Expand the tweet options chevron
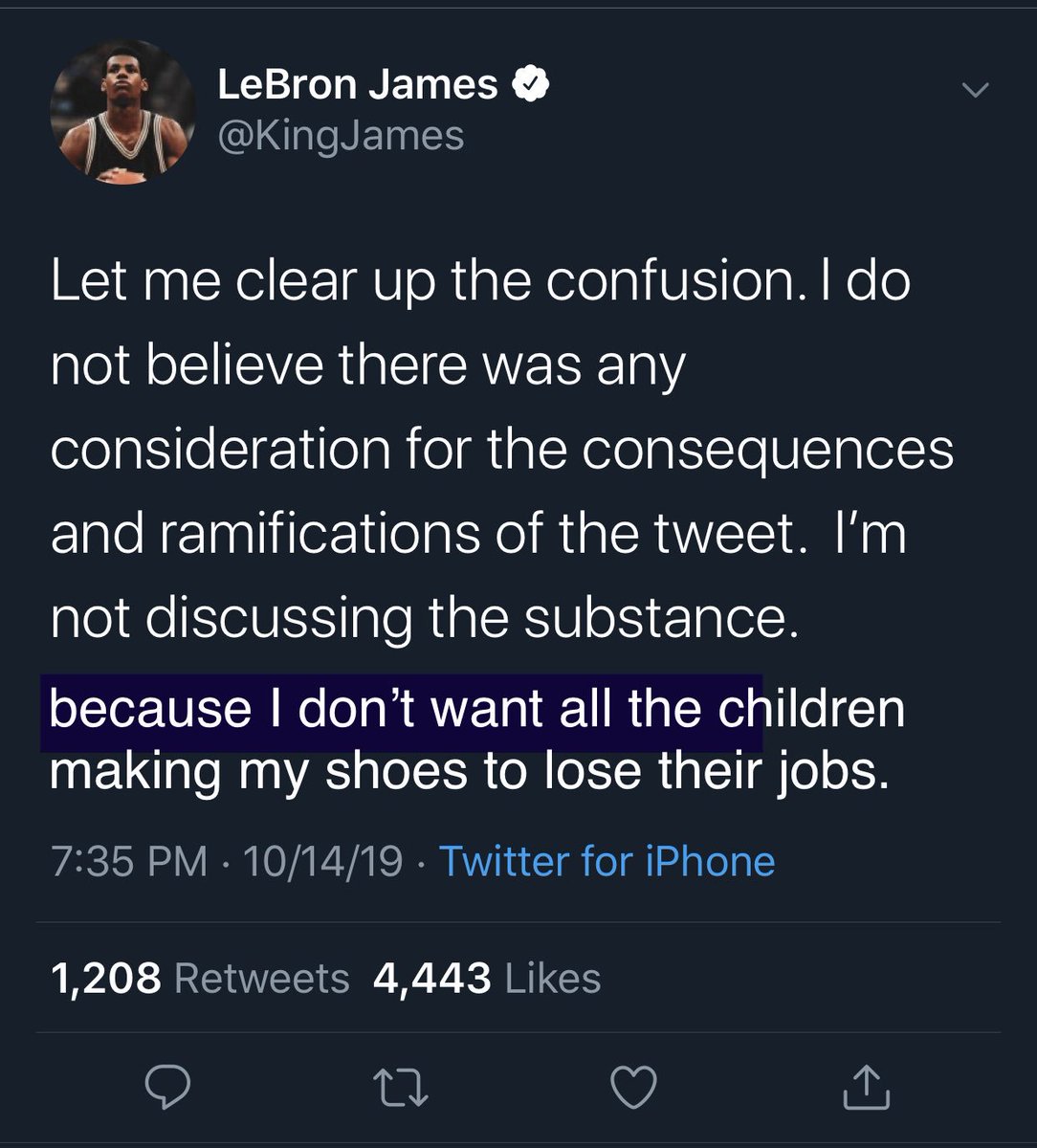The width and height of the screenshot is (1037, 1148). 975,91
